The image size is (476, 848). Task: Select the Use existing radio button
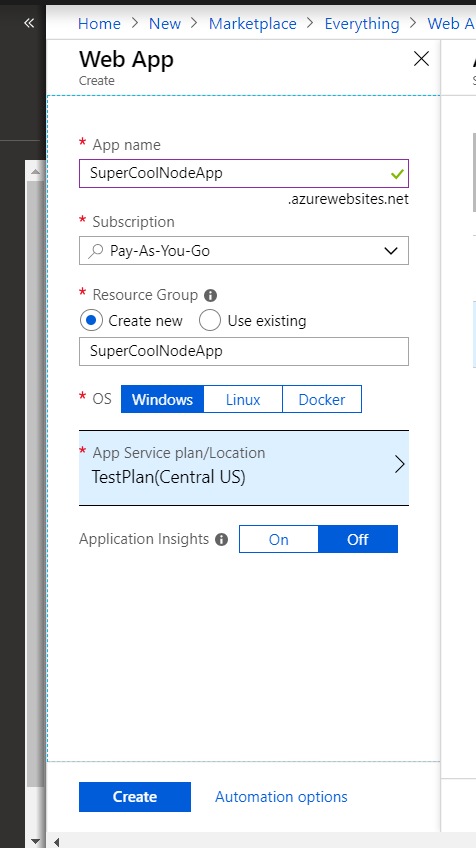click(x=209, y=321)
